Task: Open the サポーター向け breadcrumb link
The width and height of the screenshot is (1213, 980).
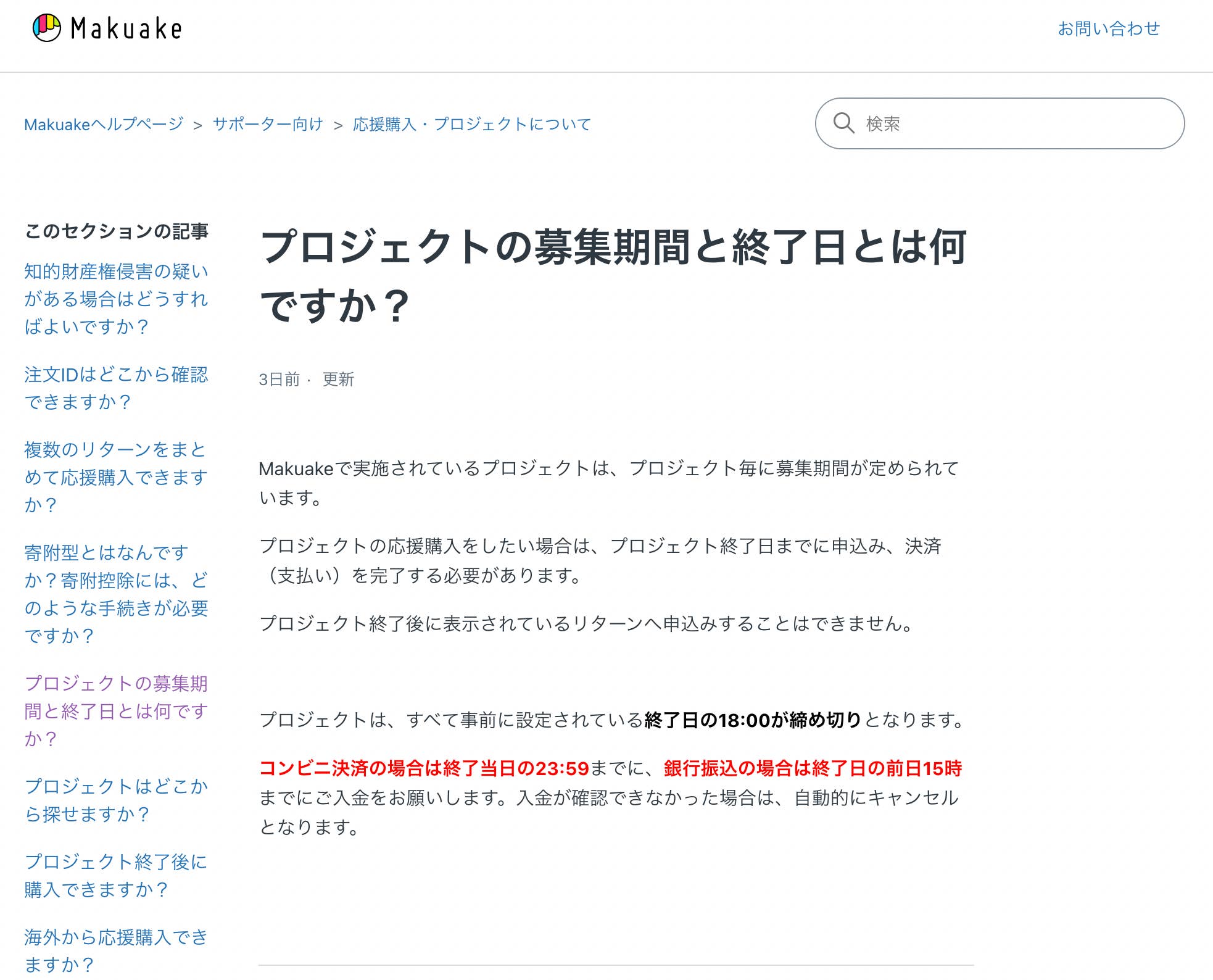Action: [268, 124]
